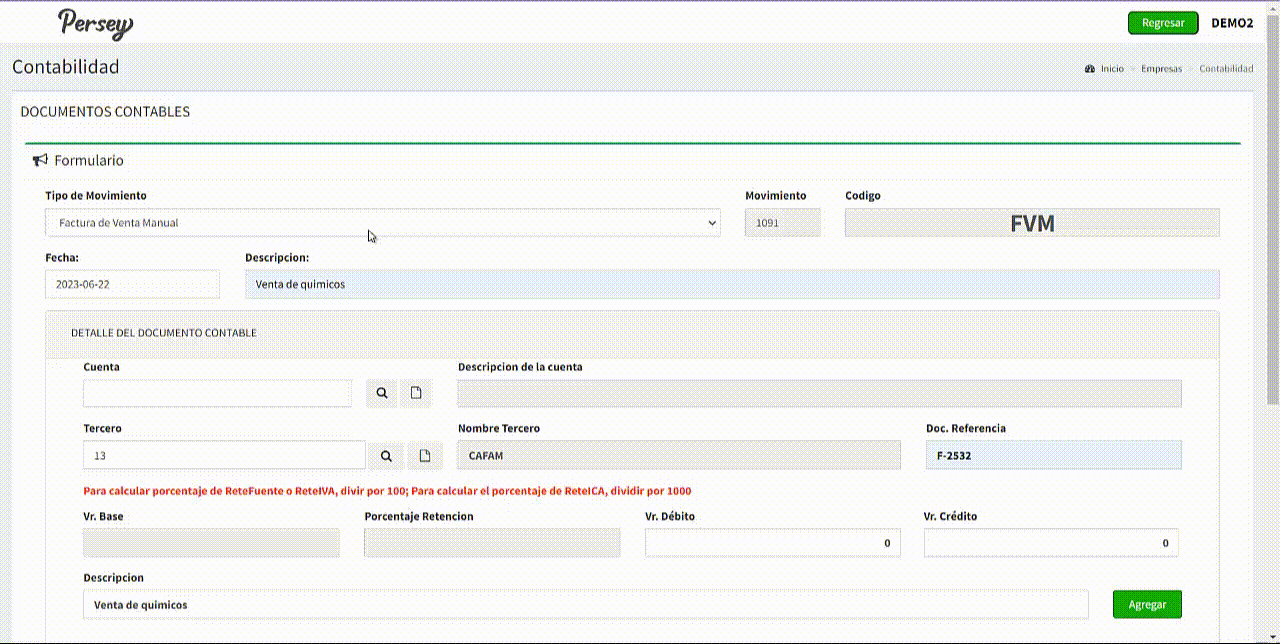Image resolution: width=1280 pixels, height=644 pixels.
Task: Click the Fecha date field
Action: coord(132,284)
